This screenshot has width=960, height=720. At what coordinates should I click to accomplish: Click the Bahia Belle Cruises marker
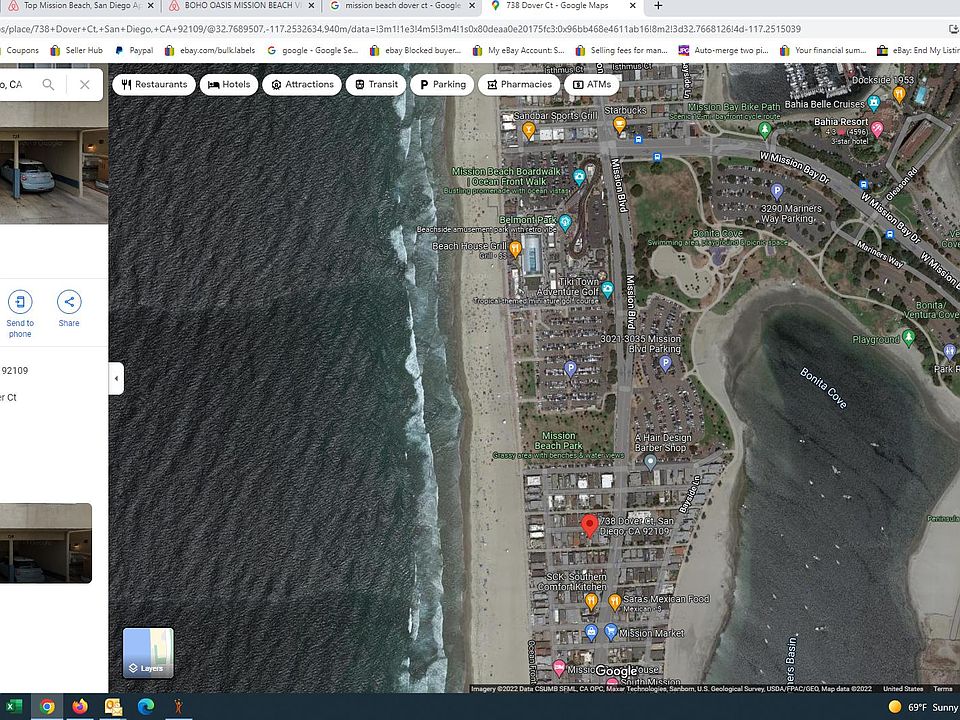click(874, 102)
